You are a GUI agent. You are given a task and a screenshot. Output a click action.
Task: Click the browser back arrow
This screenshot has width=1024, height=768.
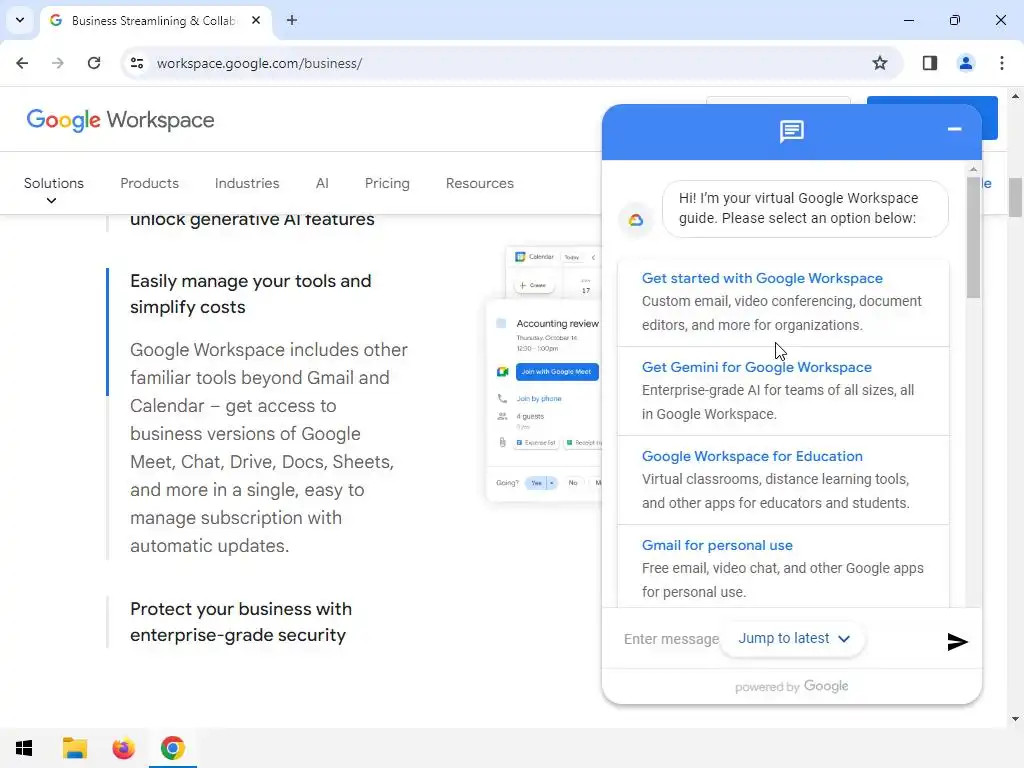pos(22,63)
